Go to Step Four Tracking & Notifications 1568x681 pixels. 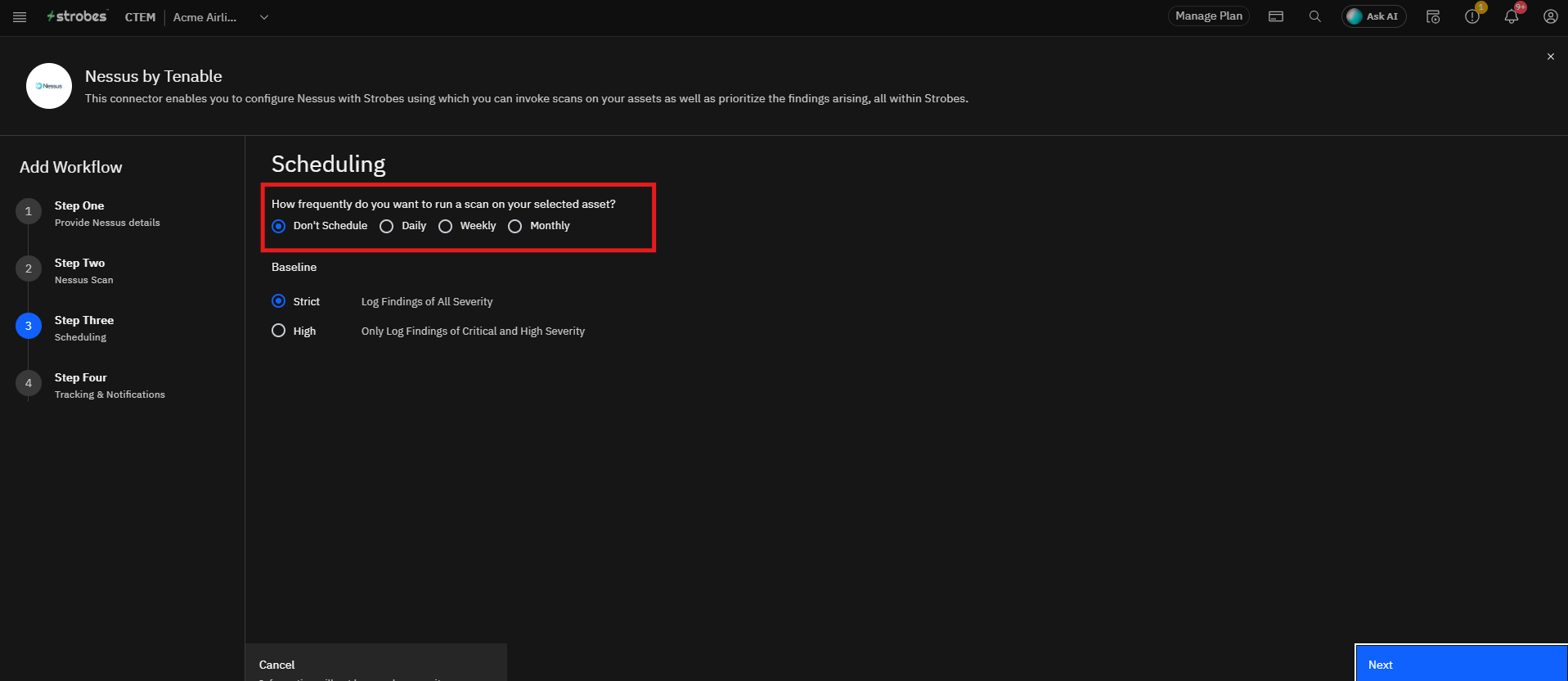tap(110, 386)
